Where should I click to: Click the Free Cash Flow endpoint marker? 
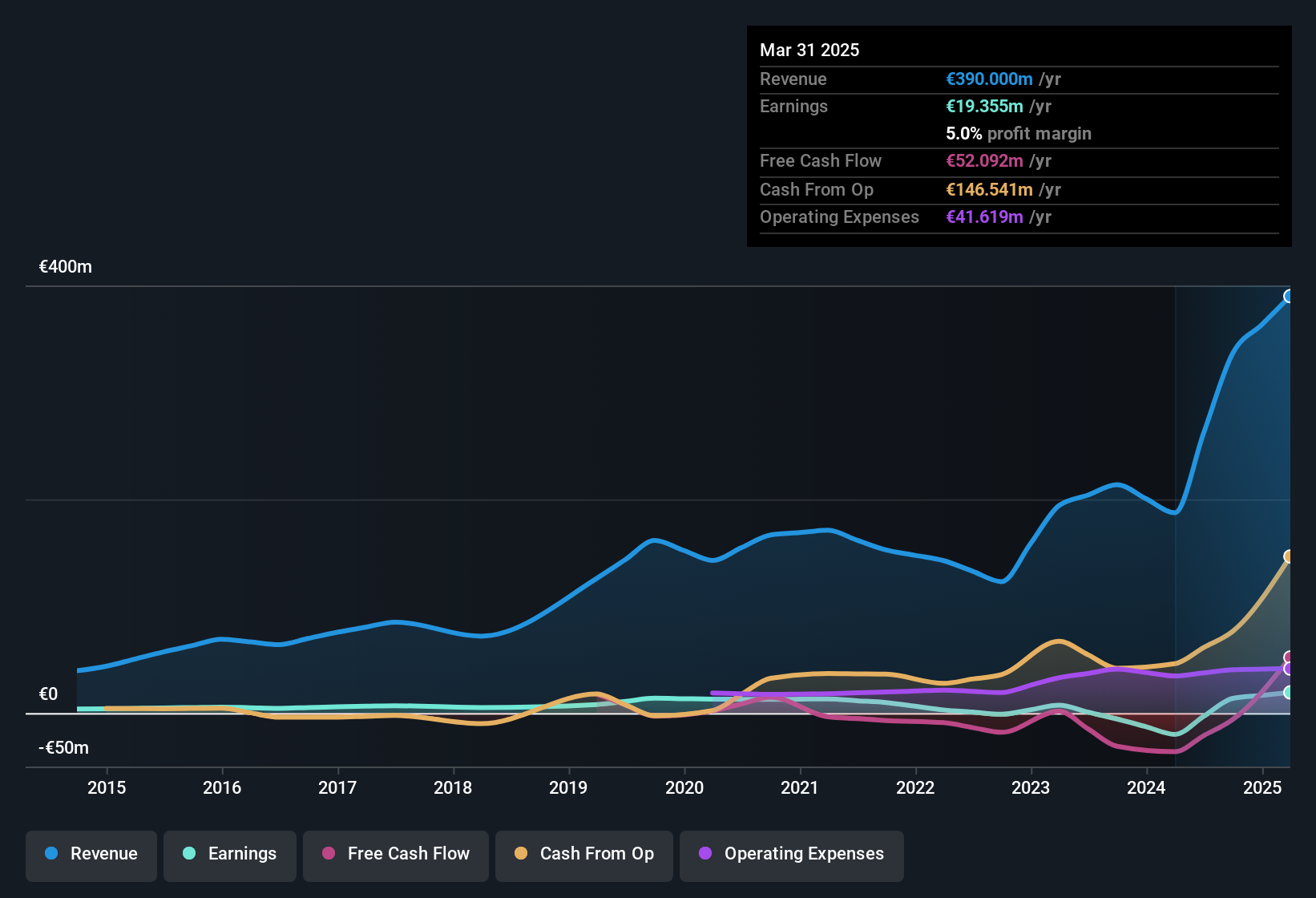point(1289,657)
